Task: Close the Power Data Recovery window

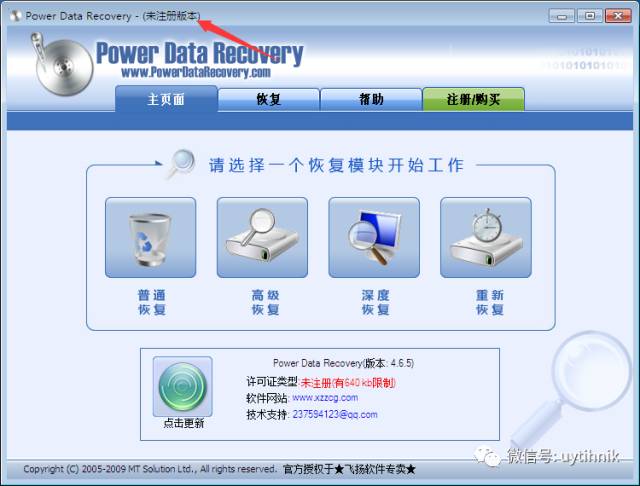Action: tap(618, 16)
